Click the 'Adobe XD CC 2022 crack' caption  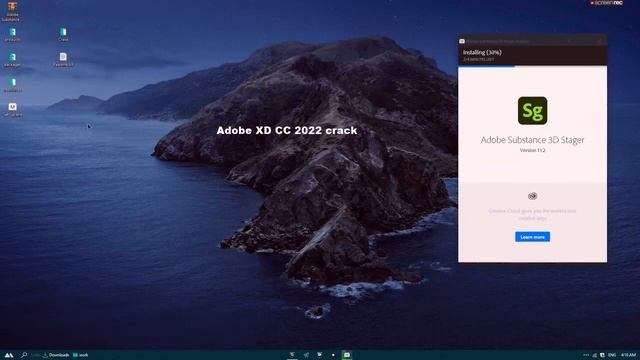(287, 131)
